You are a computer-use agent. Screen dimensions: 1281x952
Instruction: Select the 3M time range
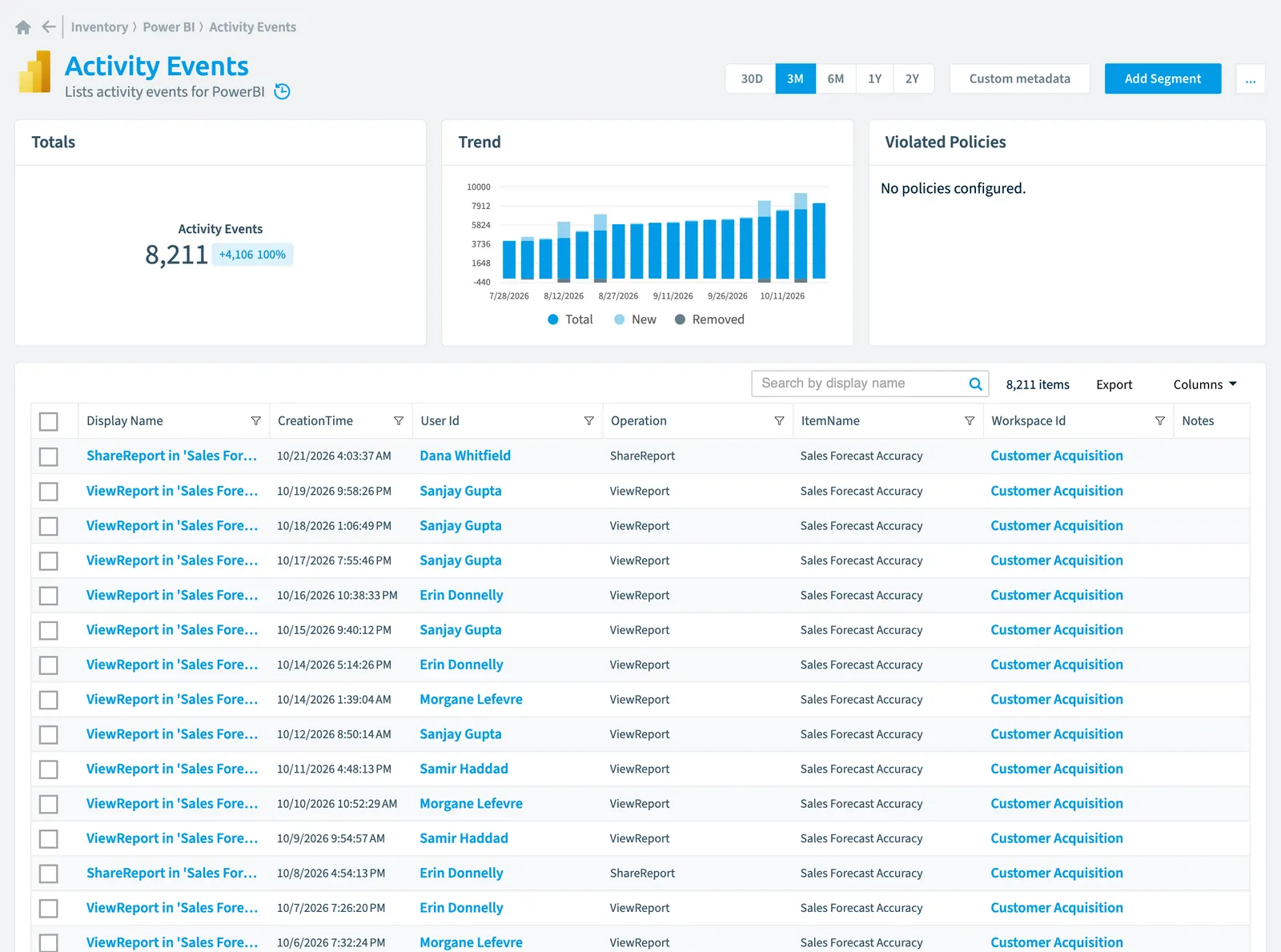pyautogui.click(x=795, y=78)
